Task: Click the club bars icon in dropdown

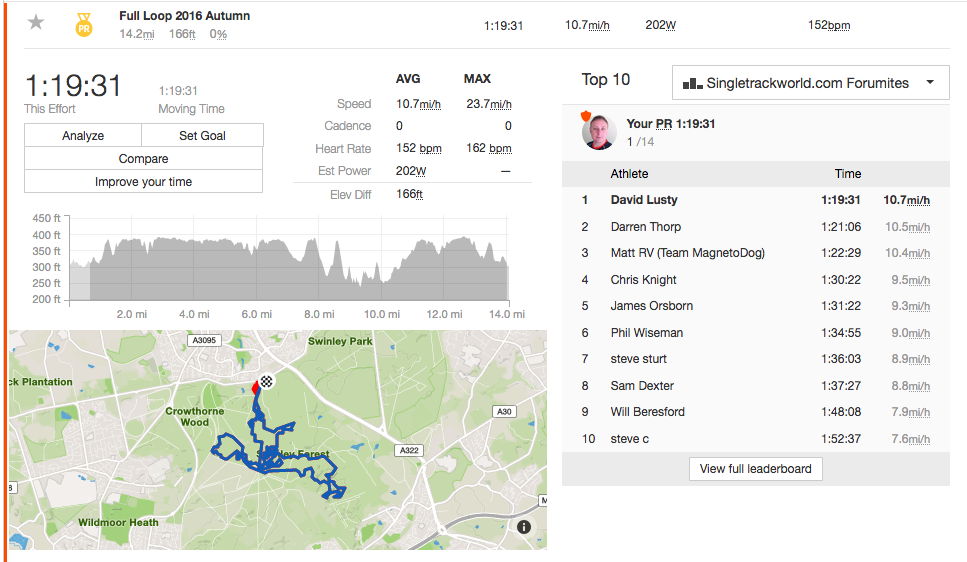Action: [x=692, y=83]
